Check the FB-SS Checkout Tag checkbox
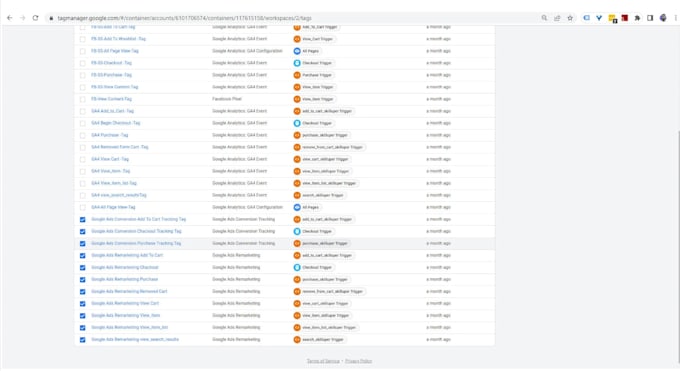Image resolution: width=680 pixels, height=371 pixels. click(82, 63)
